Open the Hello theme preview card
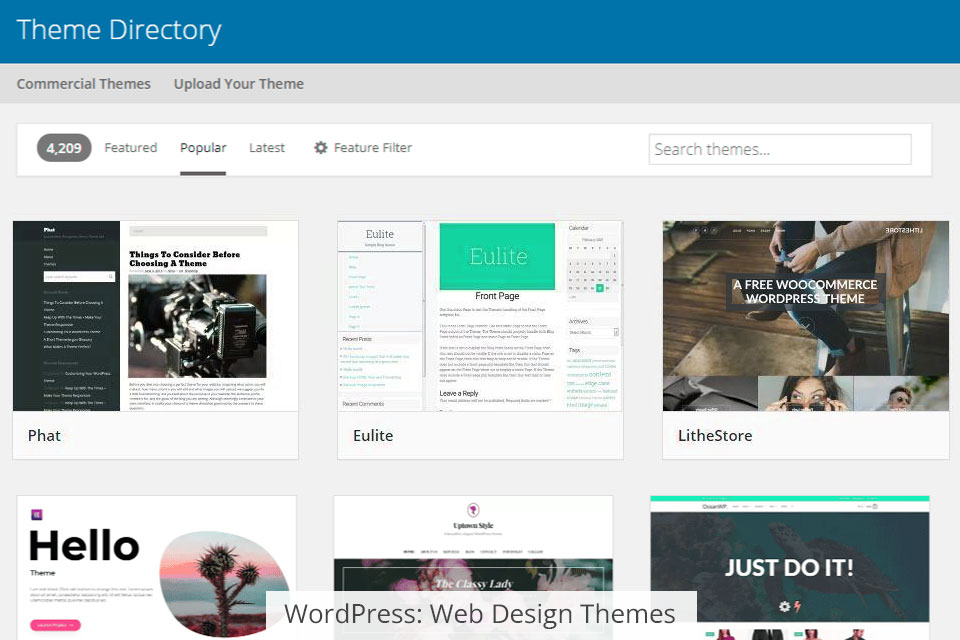 coord(157,568)
